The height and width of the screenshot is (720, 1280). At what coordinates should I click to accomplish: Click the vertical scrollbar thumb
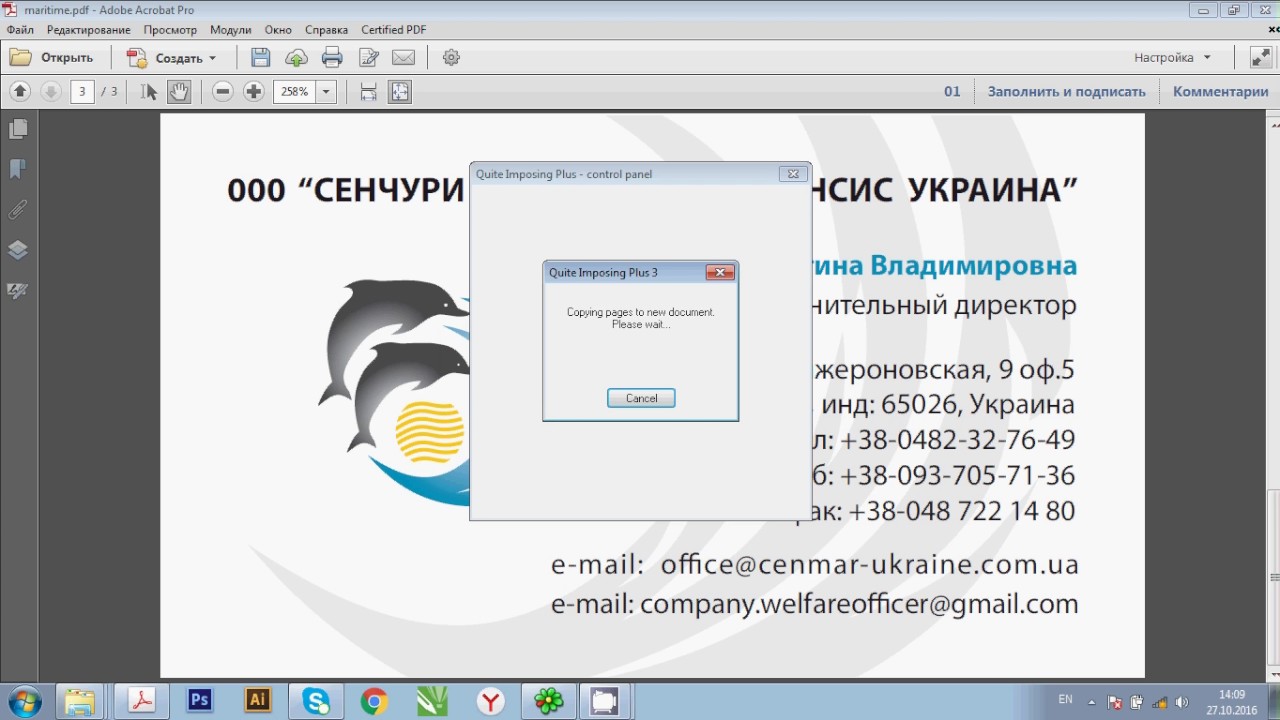pos(1274,575)
